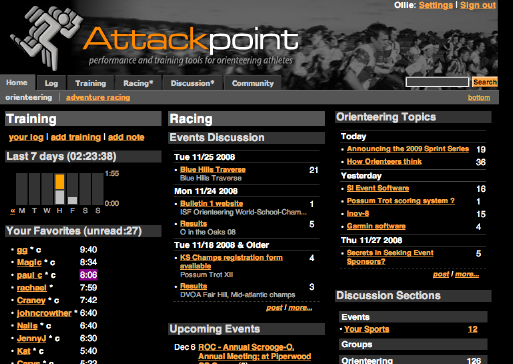The height and width of the screenshot is (364, 513).
Task: Click the 'orienteering' sport label
Action: [x=29, y=97]
